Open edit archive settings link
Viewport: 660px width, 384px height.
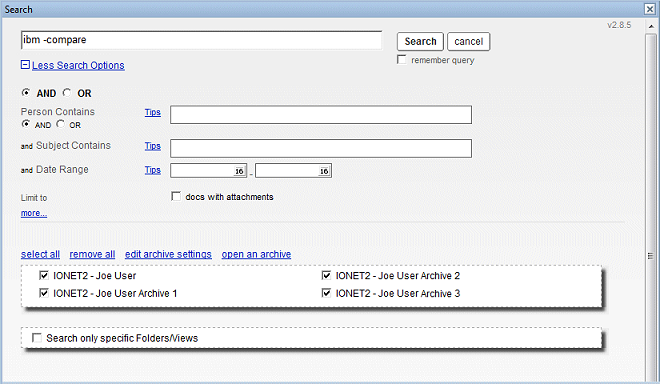tap(168, 254)
